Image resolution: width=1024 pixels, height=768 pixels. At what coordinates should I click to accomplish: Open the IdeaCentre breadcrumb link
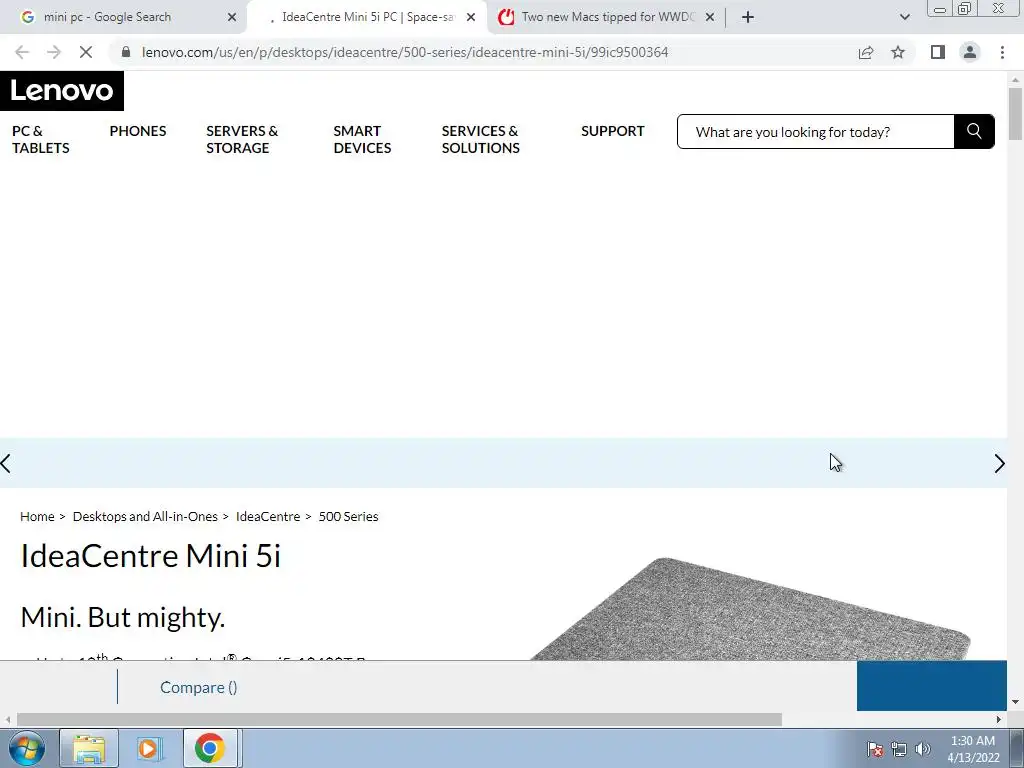[x=268, y=517]
